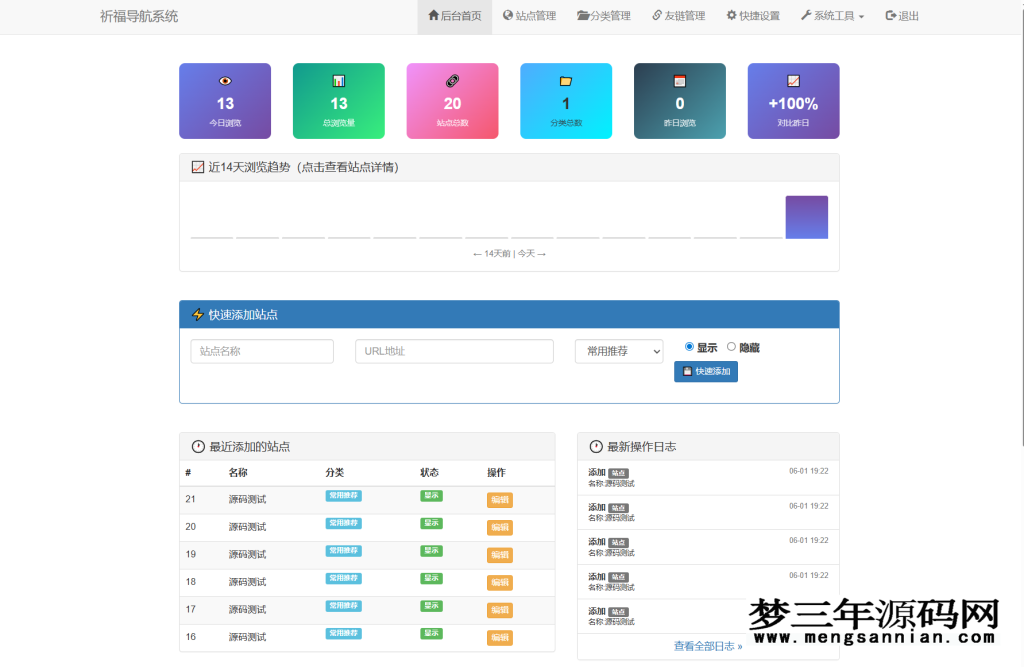The height and width of the screenshot is (667, 1024).
Task: Click the 20 count on 站点总数 card
Action: (x=453, y=103)
